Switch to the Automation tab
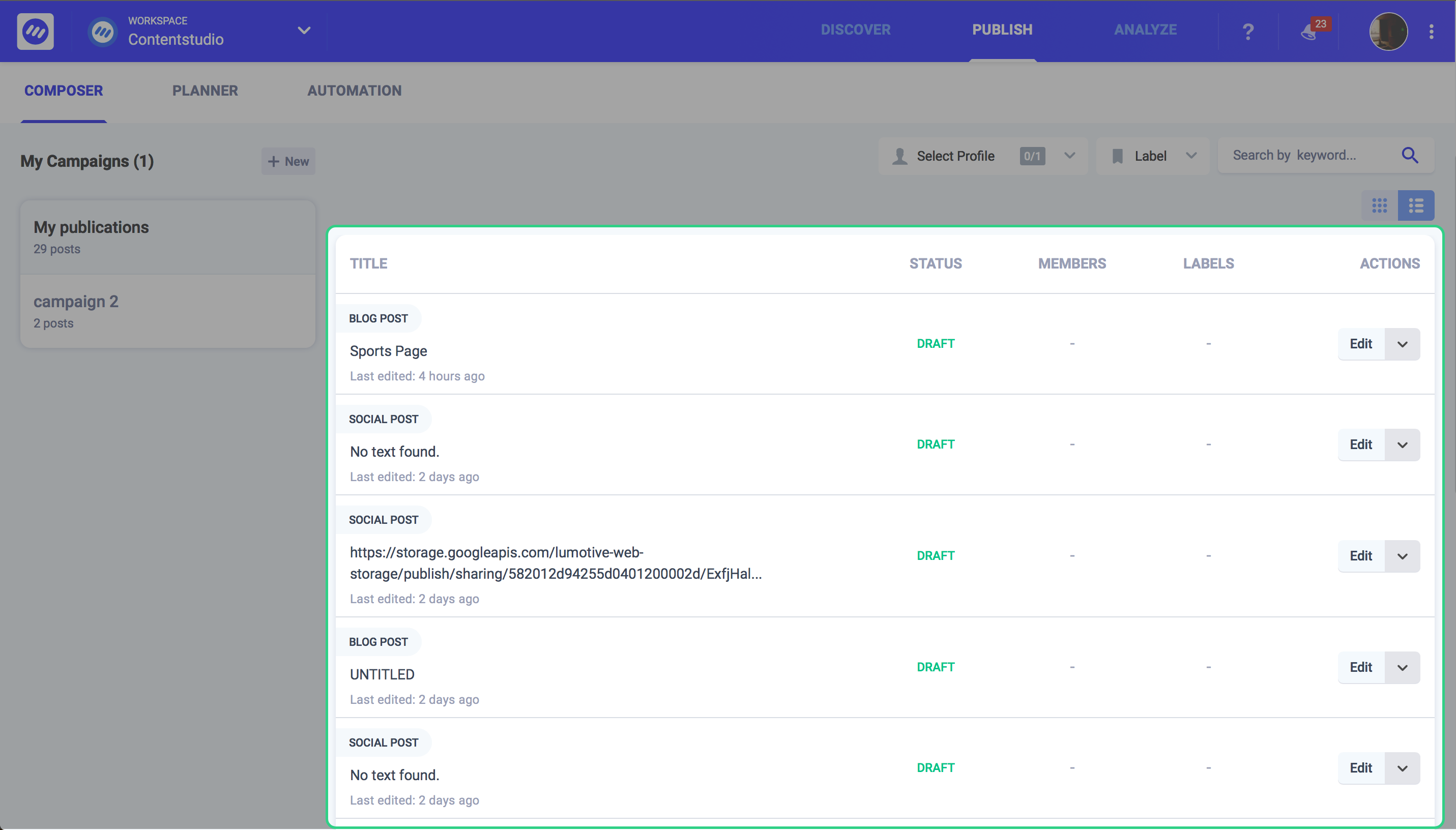This screenshot has height=830, width=1456. (x=354, y=91)
